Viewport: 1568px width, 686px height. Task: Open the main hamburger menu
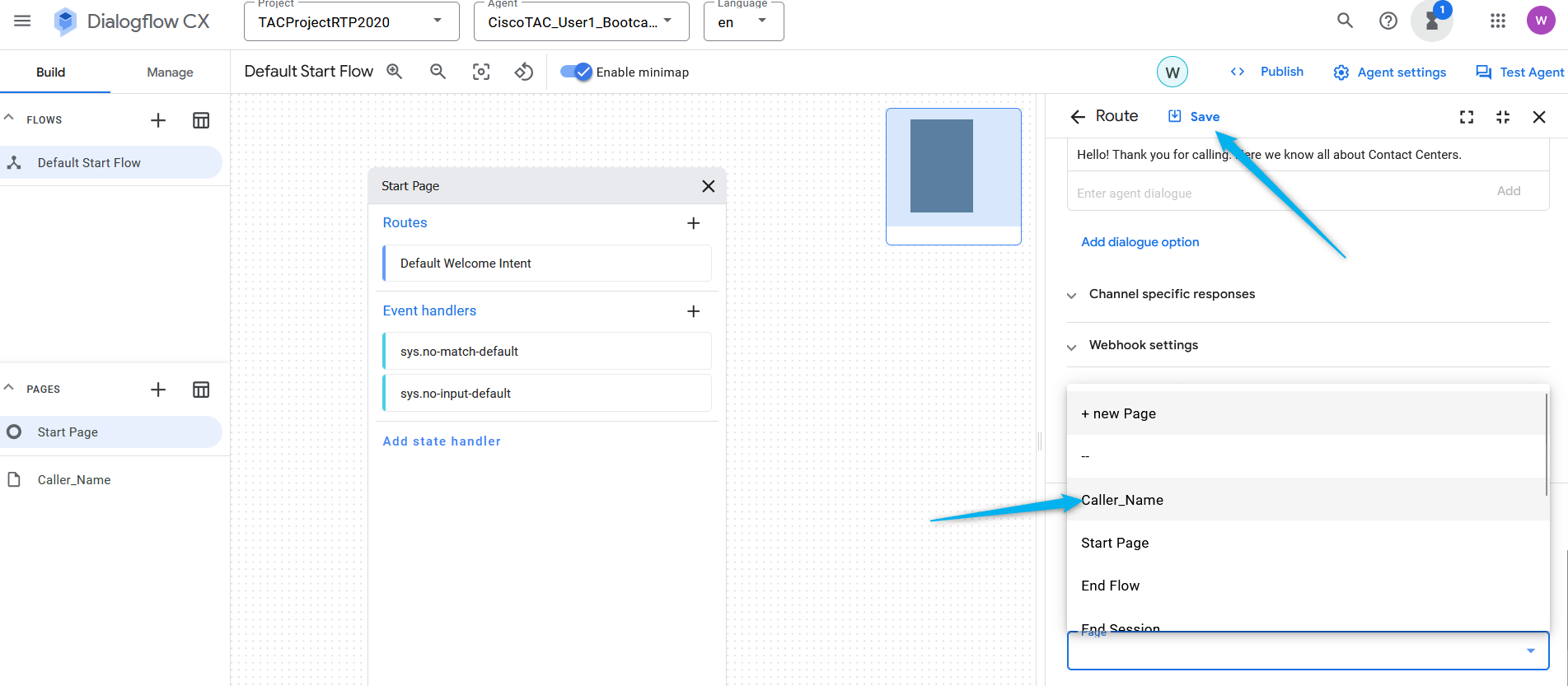[22, 21]
